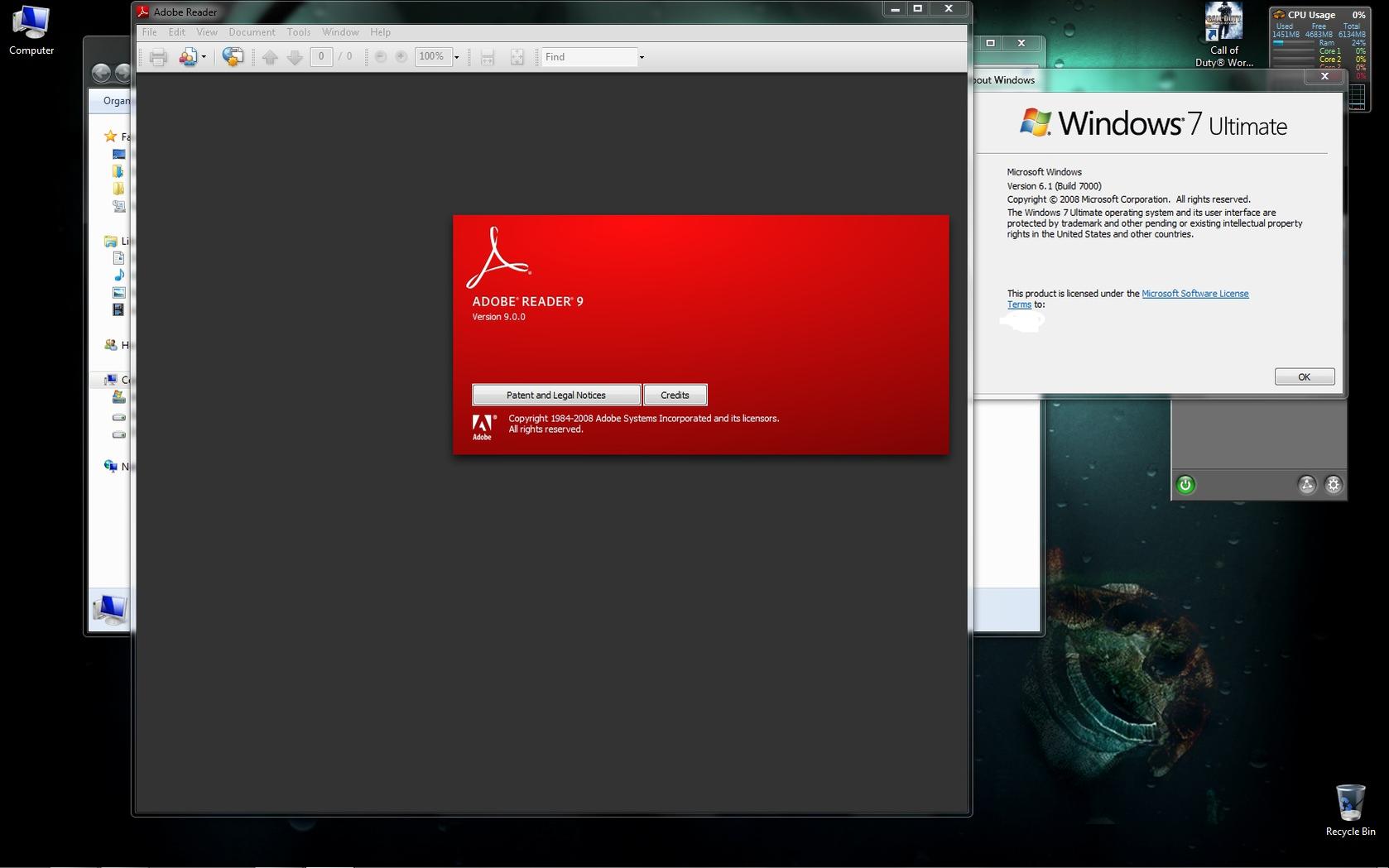Open the Microsoft Software License link
This screenshot has width=1389, height=868.
1195,294
